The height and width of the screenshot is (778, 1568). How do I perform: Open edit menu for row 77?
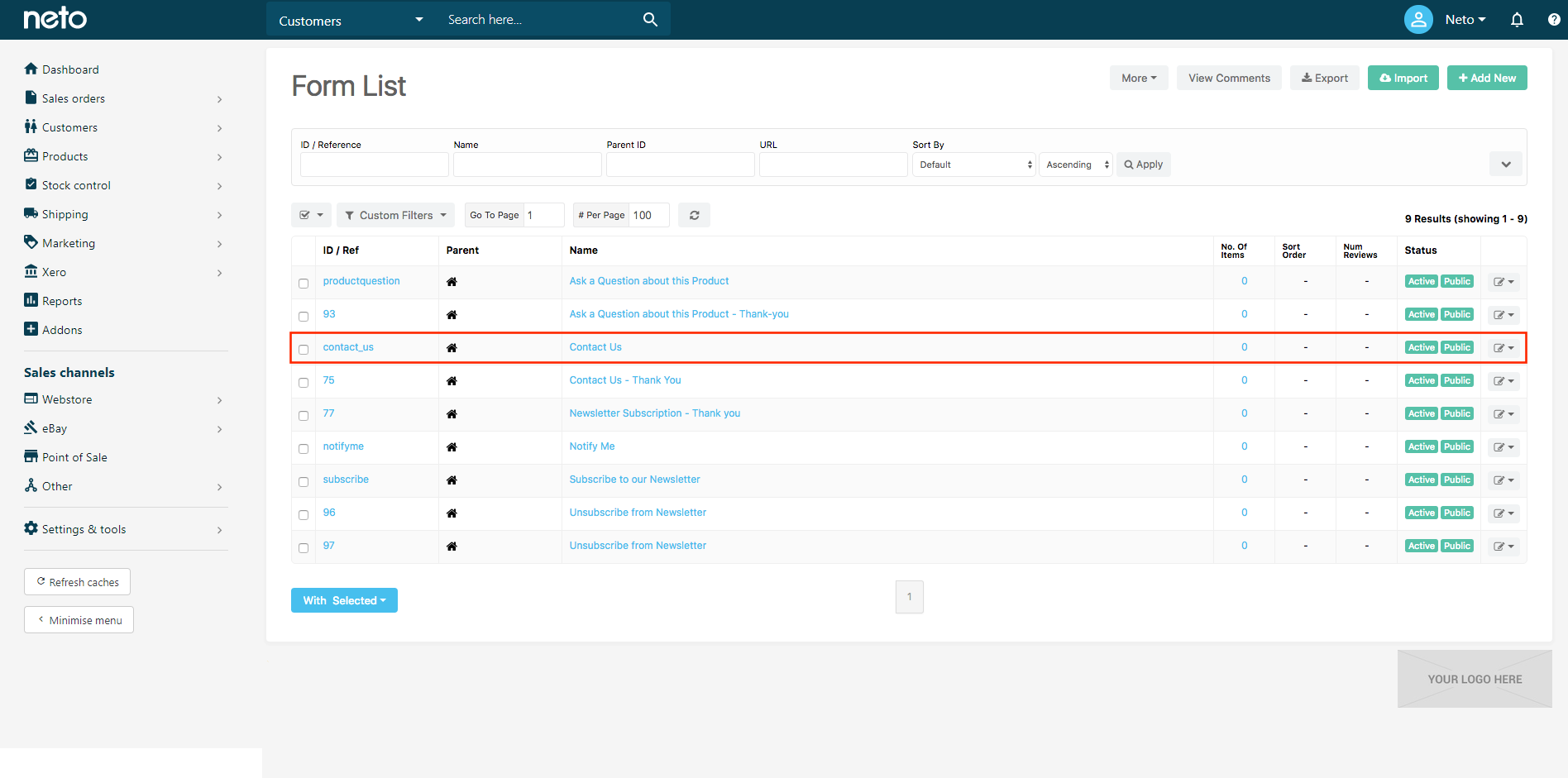1503,414
